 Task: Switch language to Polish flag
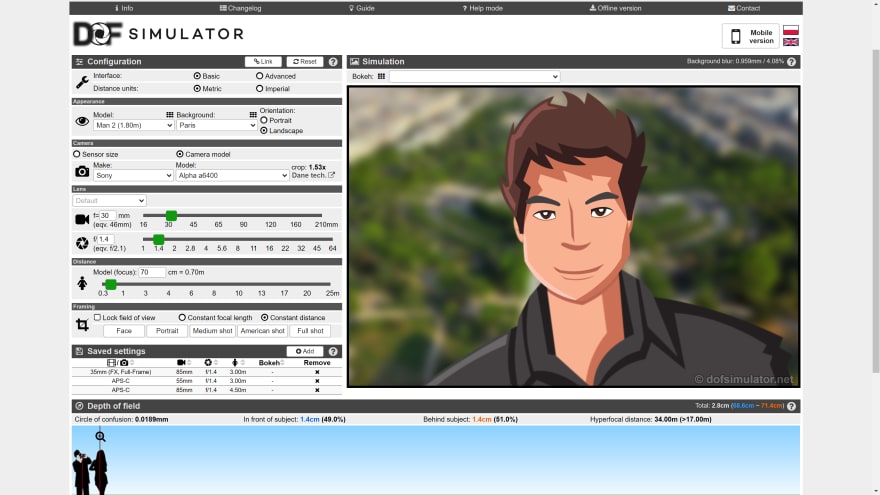[x=791, y=30]
